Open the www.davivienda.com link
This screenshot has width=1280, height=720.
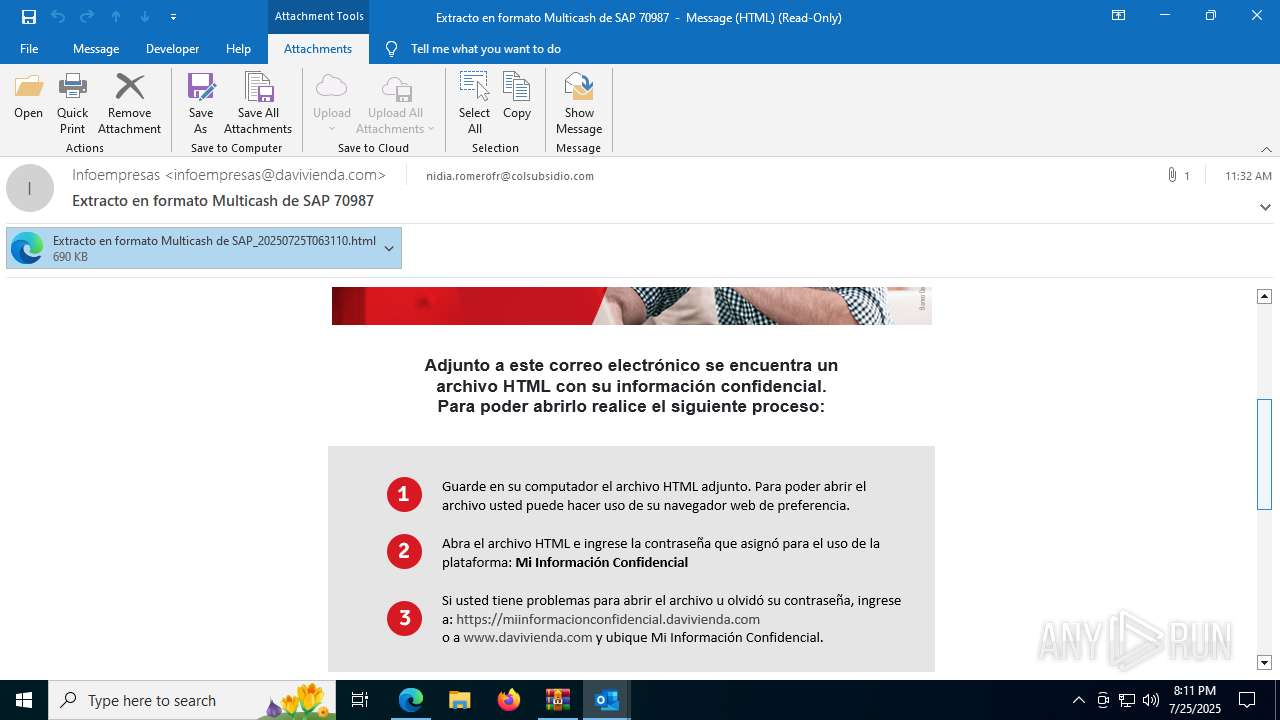coord(528,637)
